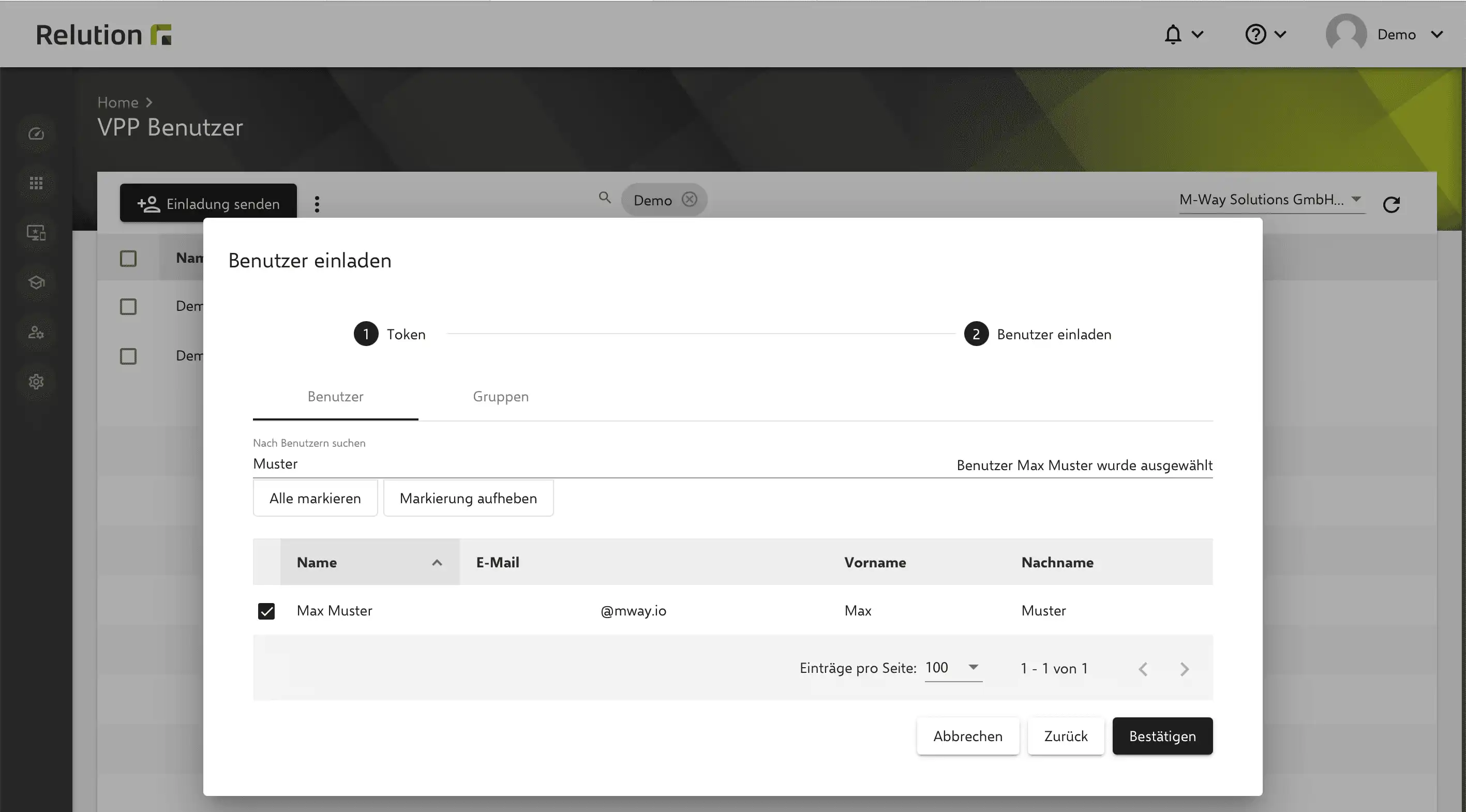Check the first Demo row checkbox
Viewport: 1466px width, 812px height.
[x=128, y=307]
